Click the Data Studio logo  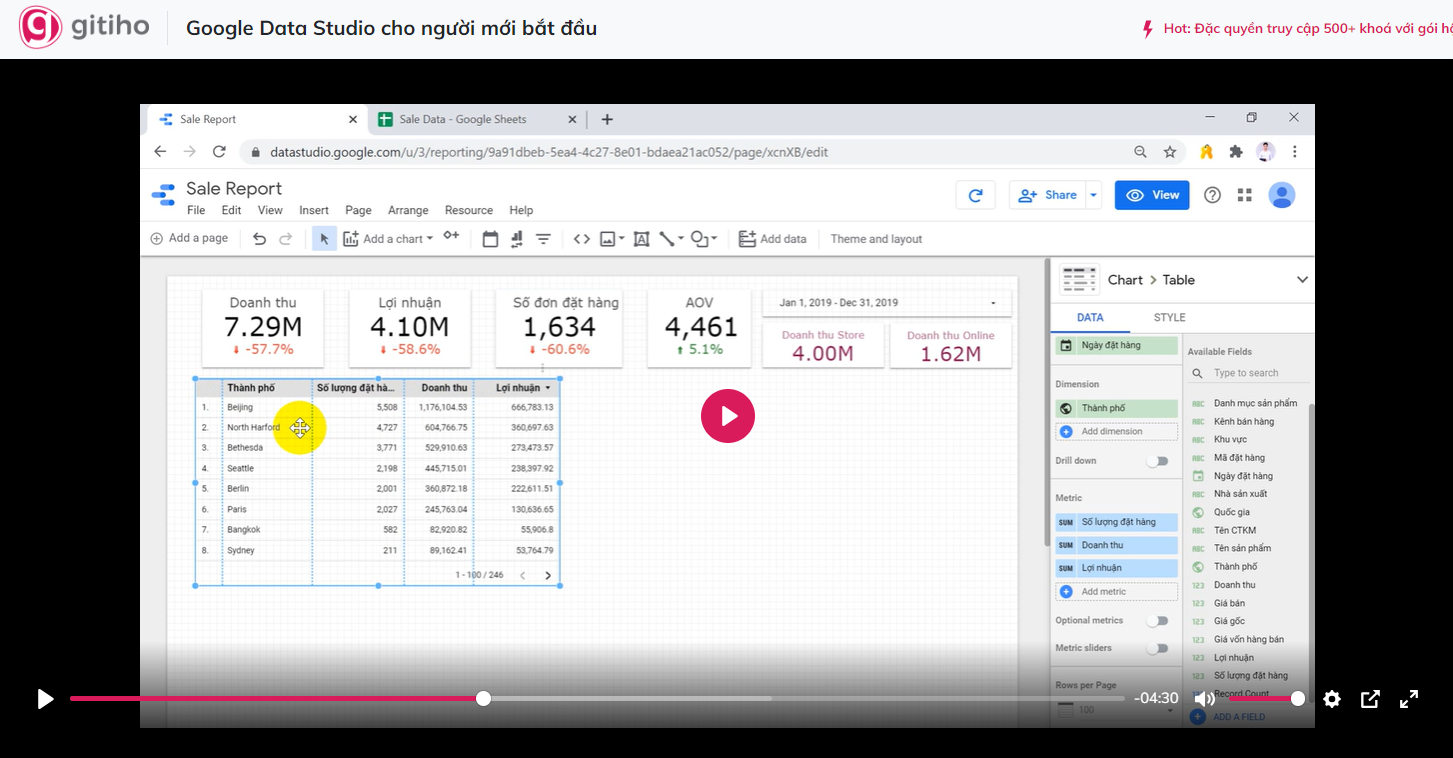163,195
